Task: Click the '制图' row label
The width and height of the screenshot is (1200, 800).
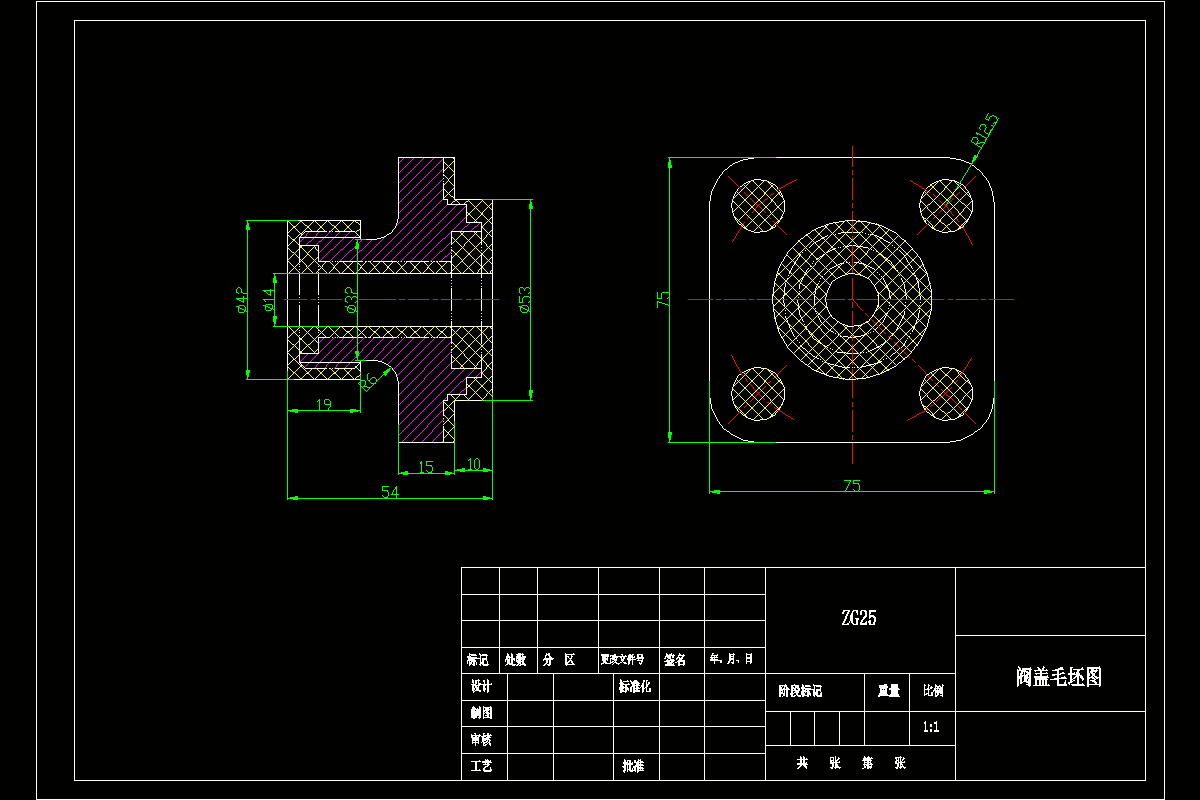Action: pos(482,714)
